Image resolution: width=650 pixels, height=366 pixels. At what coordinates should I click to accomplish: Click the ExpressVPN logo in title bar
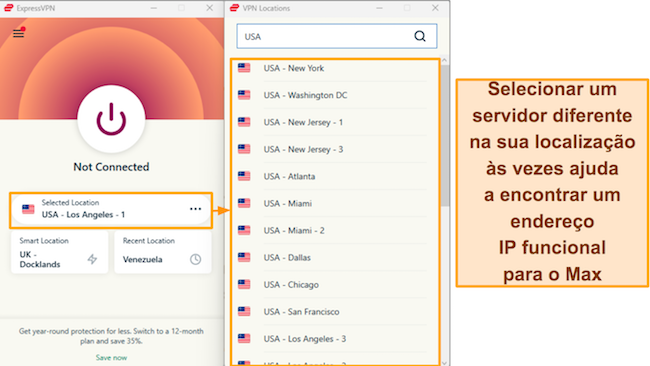[x=8, y=8]
